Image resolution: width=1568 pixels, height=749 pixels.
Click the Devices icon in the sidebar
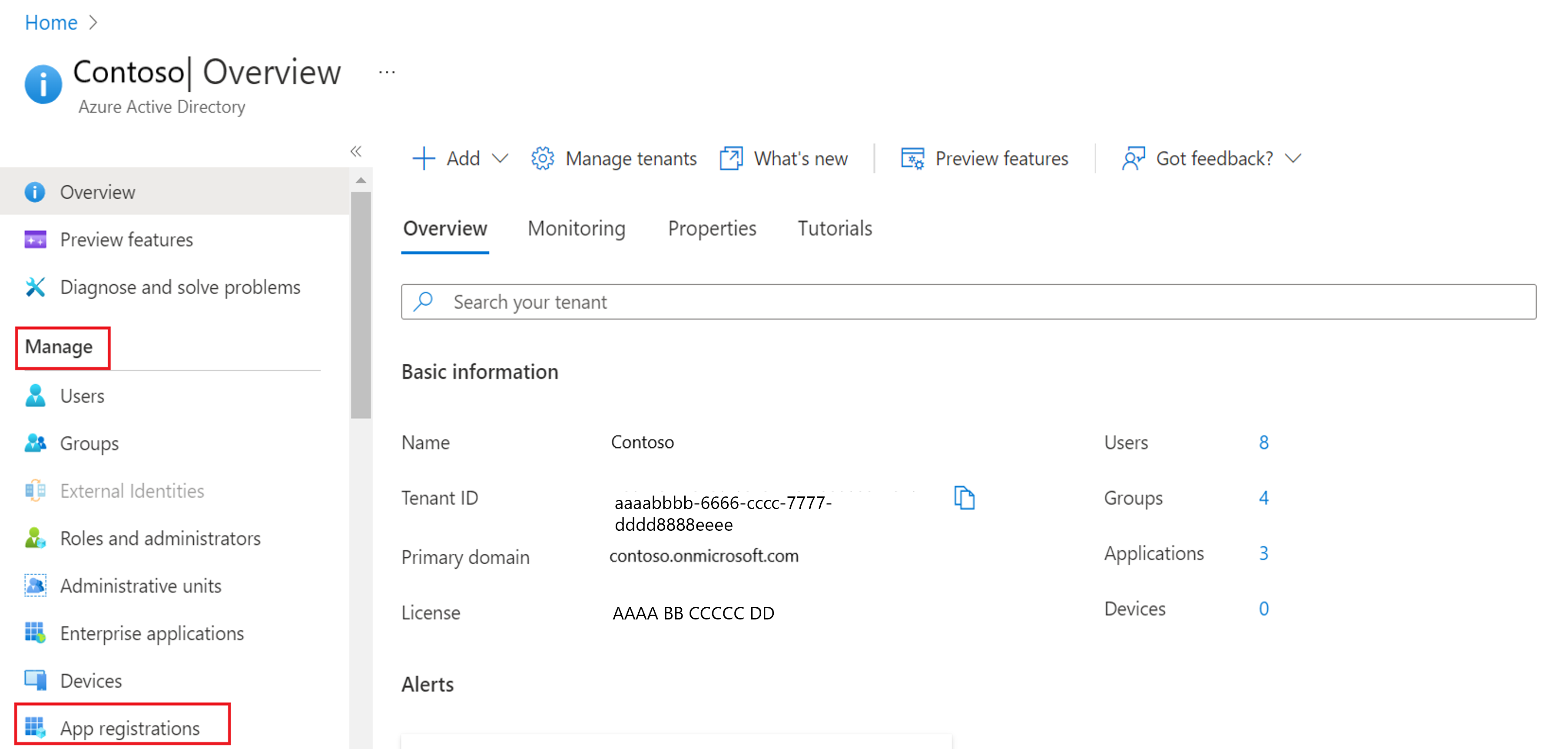[35, 680]
